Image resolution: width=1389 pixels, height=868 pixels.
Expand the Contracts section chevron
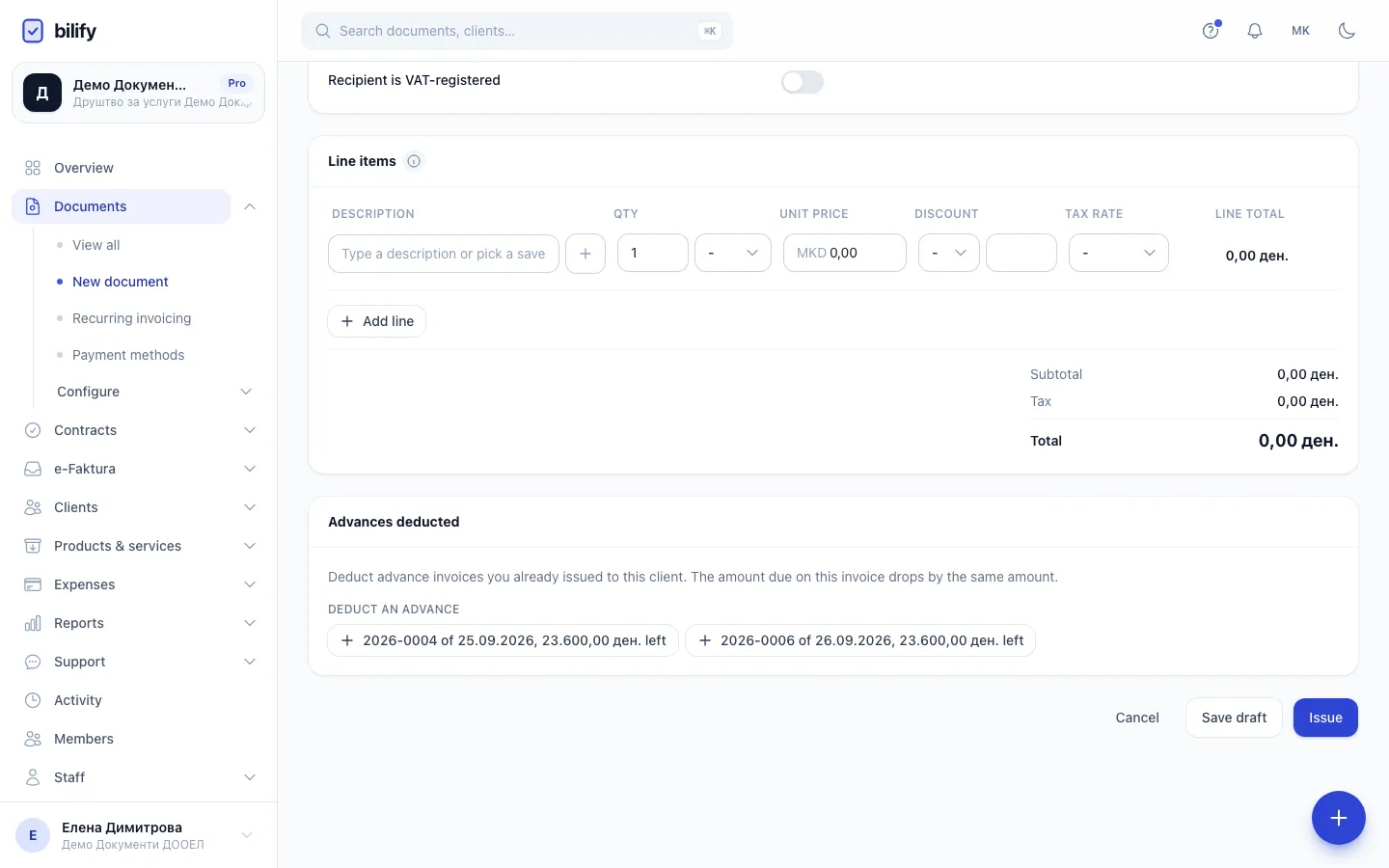click(x=250, y=430)
